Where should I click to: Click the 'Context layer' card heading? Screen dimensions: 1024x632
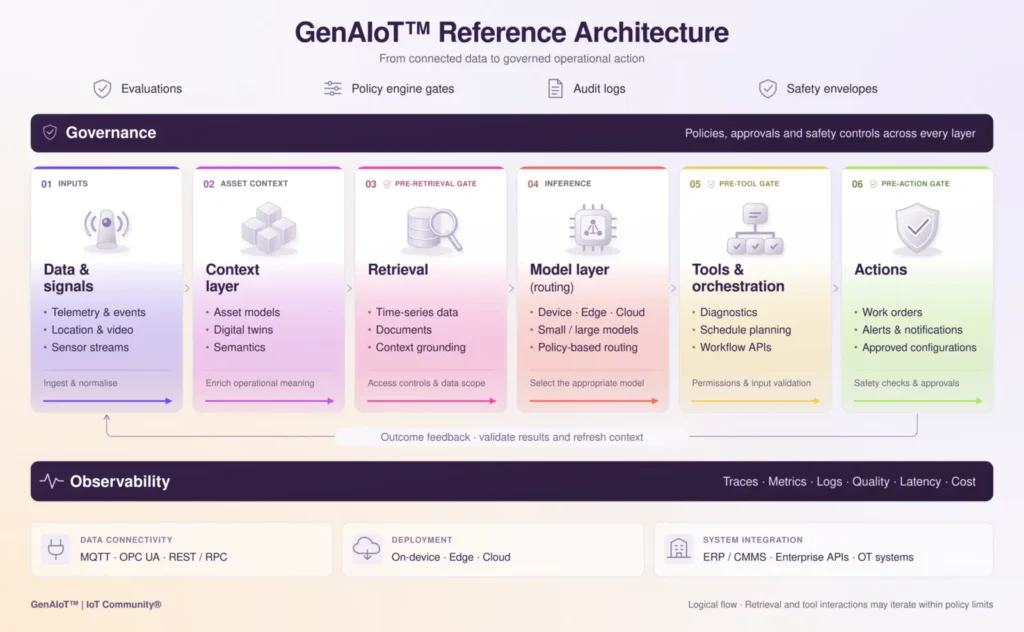click(232, 277)
